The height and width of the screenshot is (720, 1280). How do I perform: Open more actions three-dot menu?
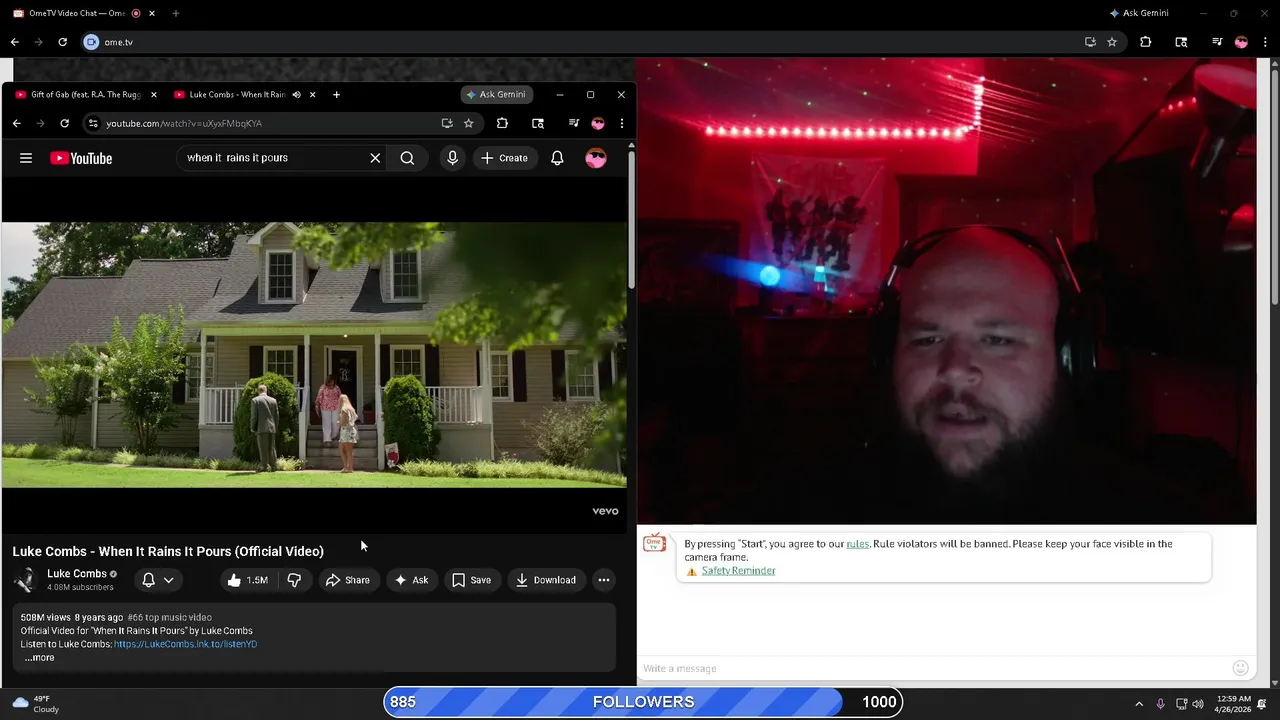[603, 580]
